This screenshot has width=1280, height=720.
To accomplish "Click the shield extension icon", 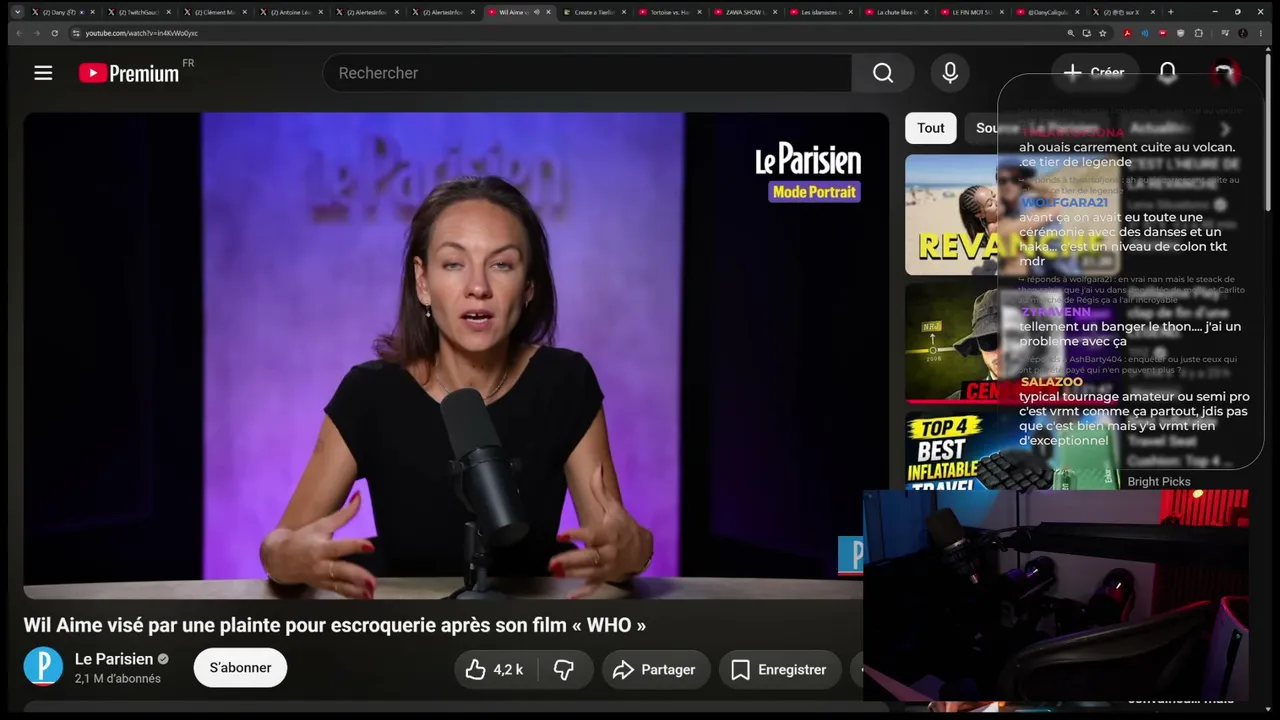I will click(1181, 33).
